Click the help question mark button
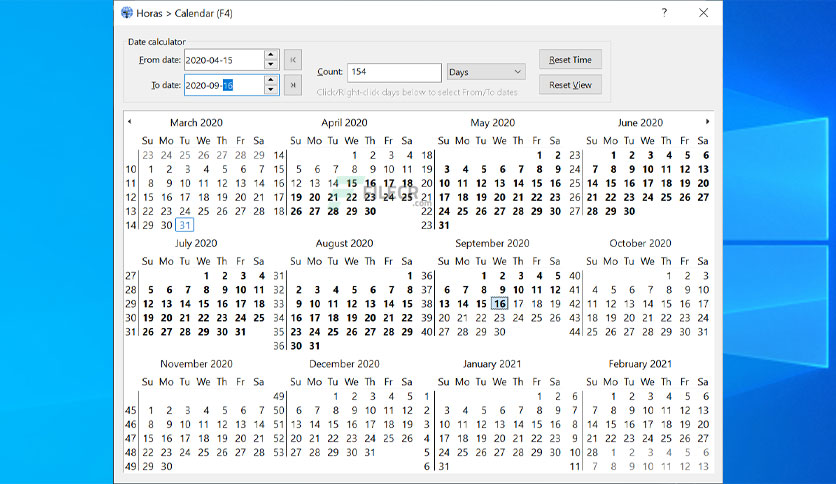Viewport: 836px width, 484px height. pos(664,13)
